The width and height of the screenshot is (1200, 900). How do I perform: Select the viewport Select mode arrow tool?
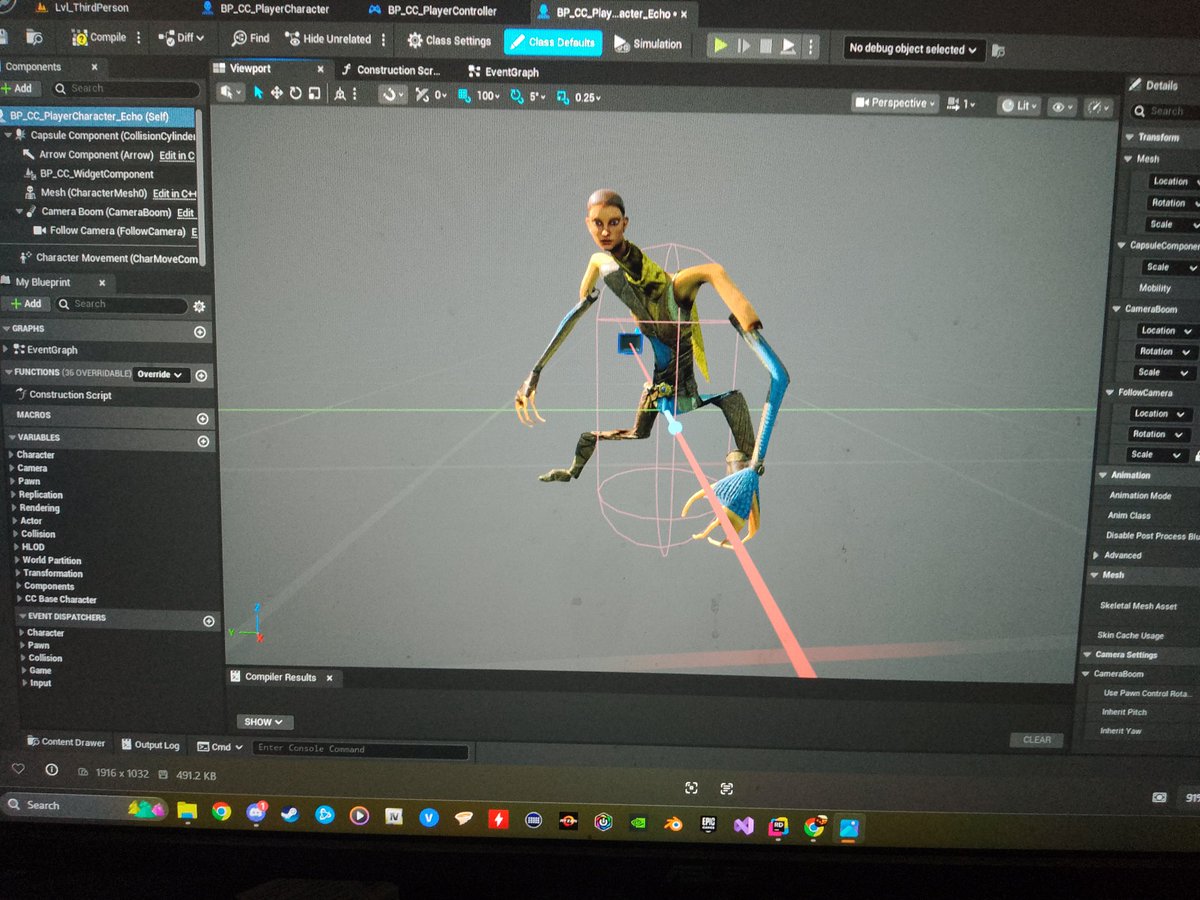pos(258,94)
